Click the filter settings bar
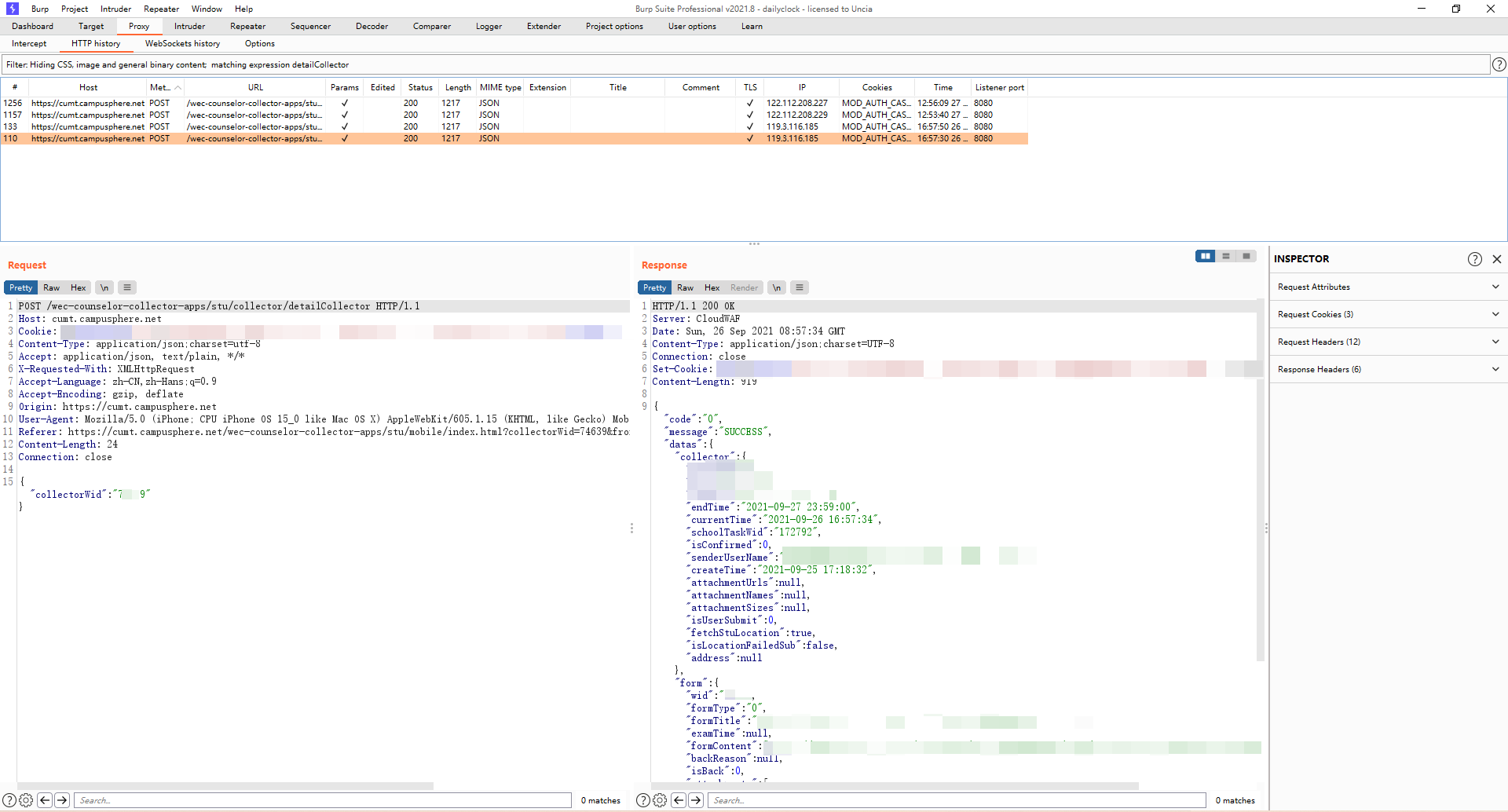 click(745, 64)
